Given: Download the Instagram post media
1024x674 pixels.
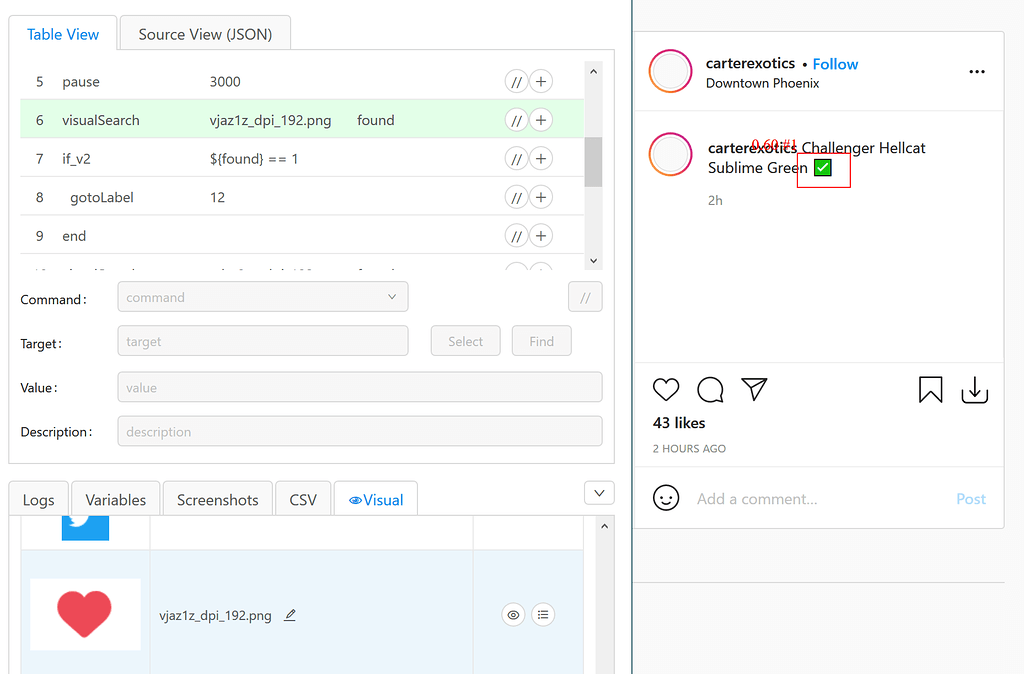Looking at the screenshot, I should [x=975, y=391].
